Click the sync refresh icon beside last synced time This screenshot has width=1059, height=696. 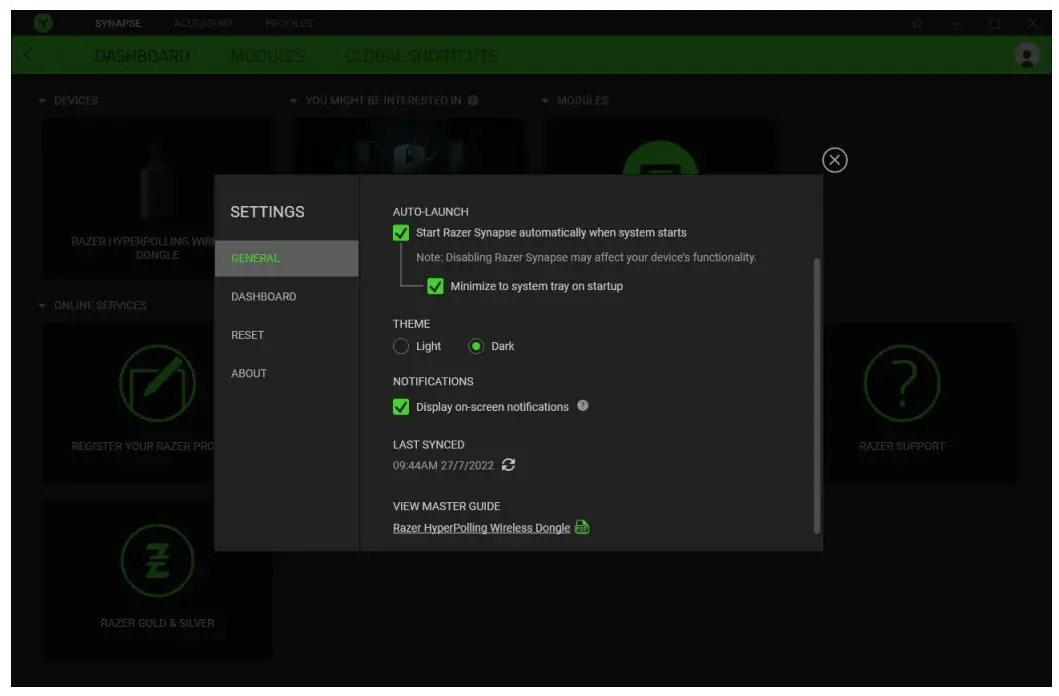(509, 465)
